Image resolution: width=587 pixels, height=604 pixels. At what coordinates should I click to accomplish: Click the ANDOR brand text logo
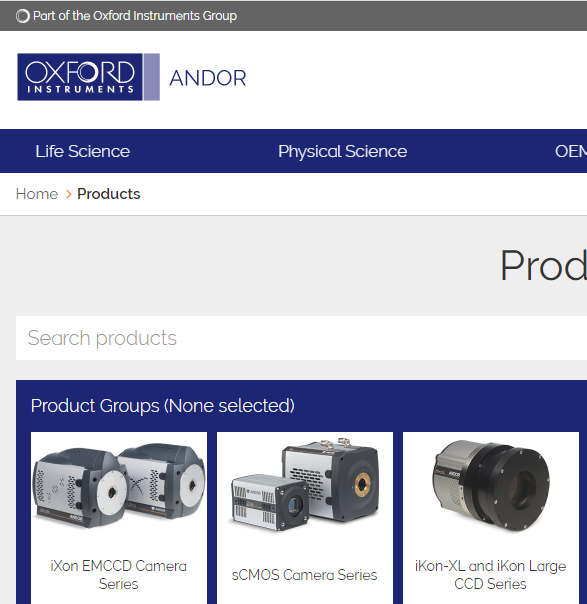[x=208, y=78]
